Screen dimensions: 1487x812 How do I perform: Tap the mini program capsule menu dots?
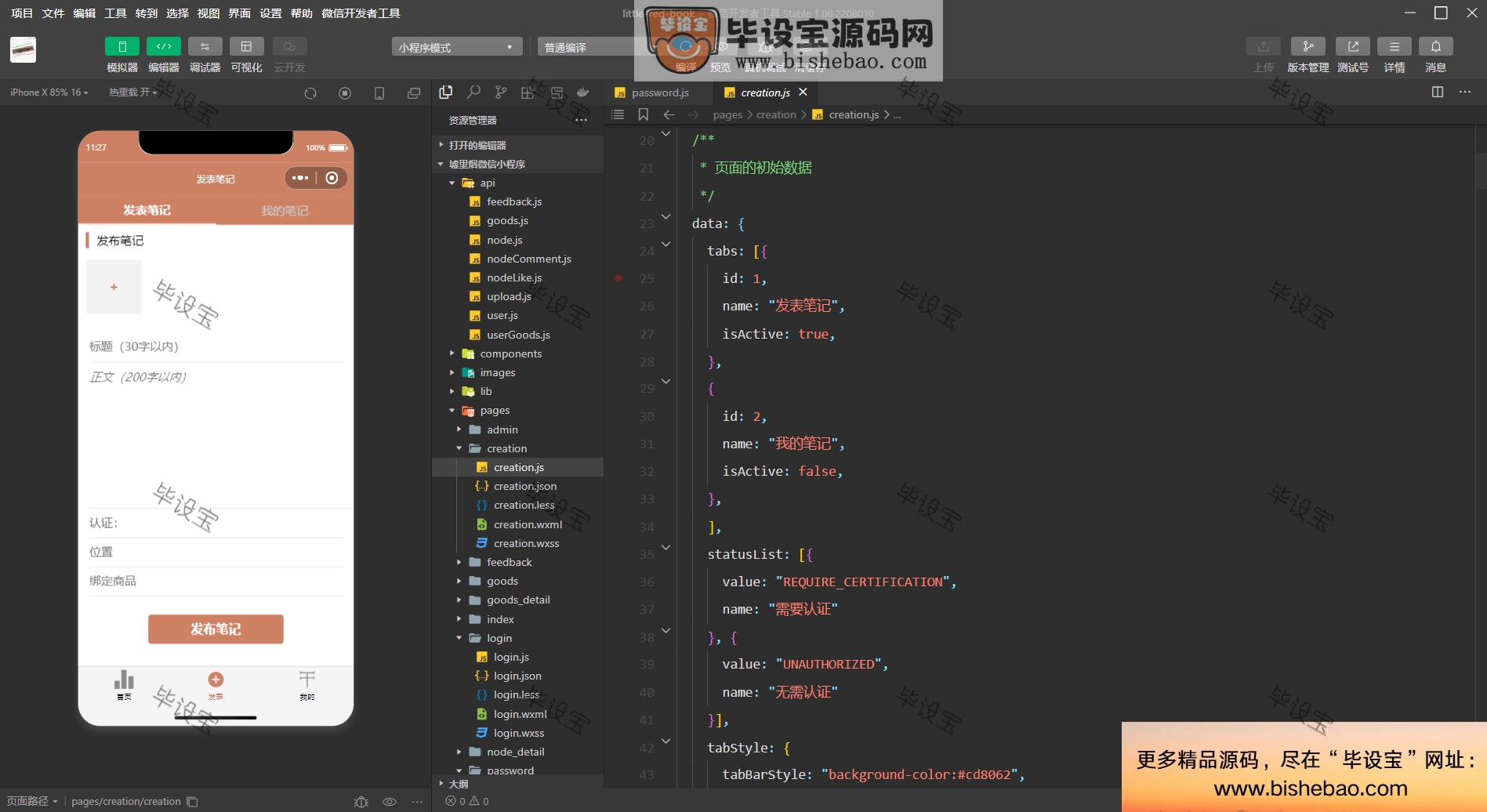click(x=300, y=178)
